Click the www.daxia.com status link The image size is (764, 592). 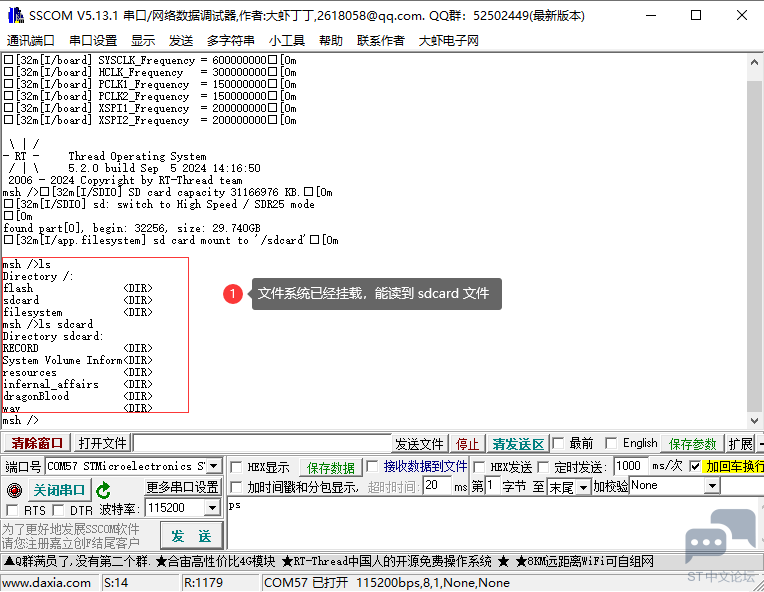pos(47,583)
